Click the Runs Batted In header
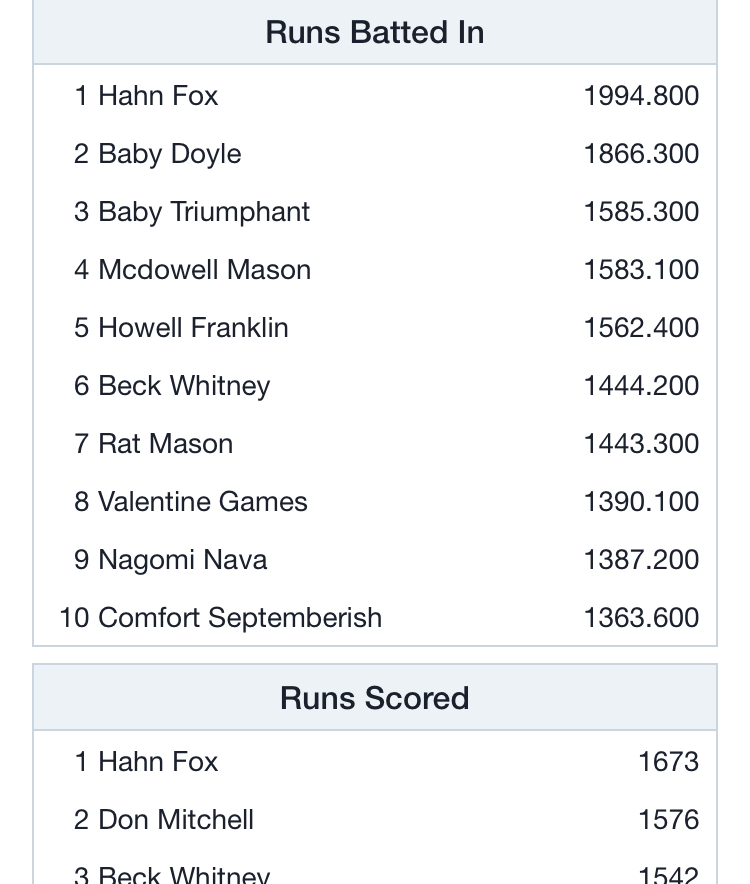Viewport: 750px width, 884px height. click(x=375, y=32)
